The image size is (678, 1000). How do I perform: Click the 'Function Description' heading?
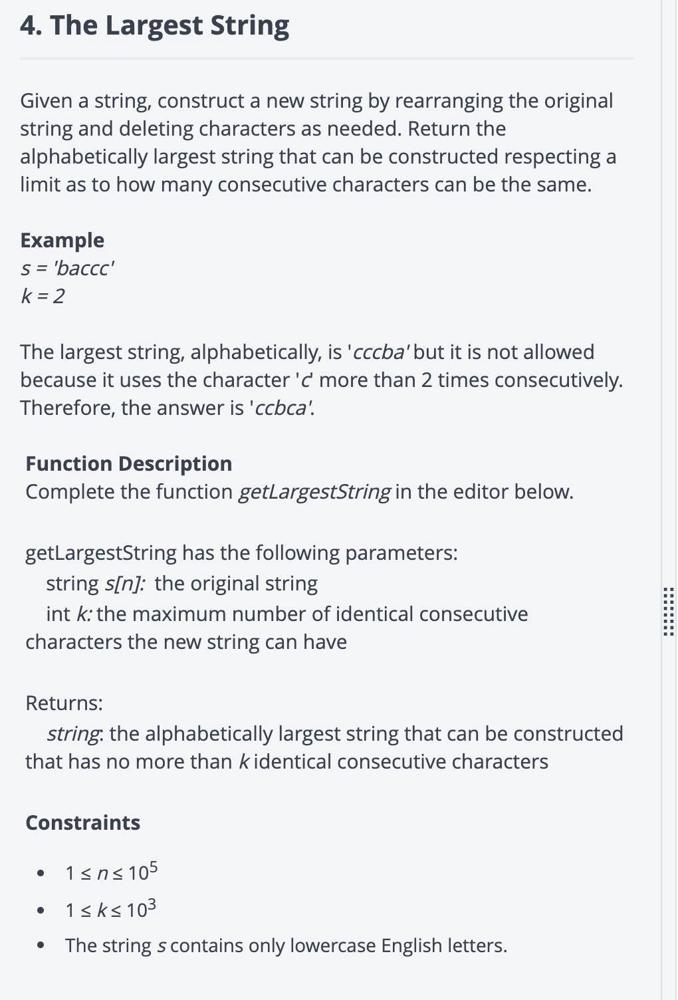tap(129, 464)
